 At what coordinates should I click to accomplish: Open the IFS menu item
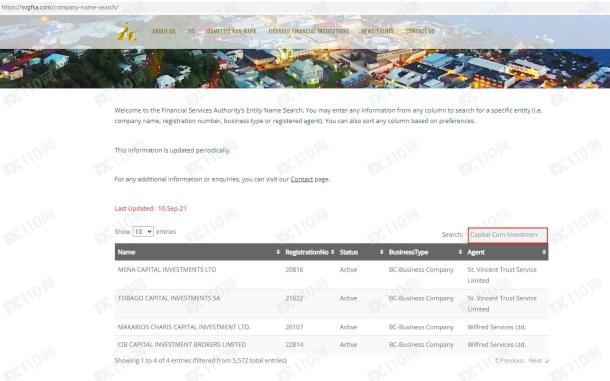click(191, 31)
